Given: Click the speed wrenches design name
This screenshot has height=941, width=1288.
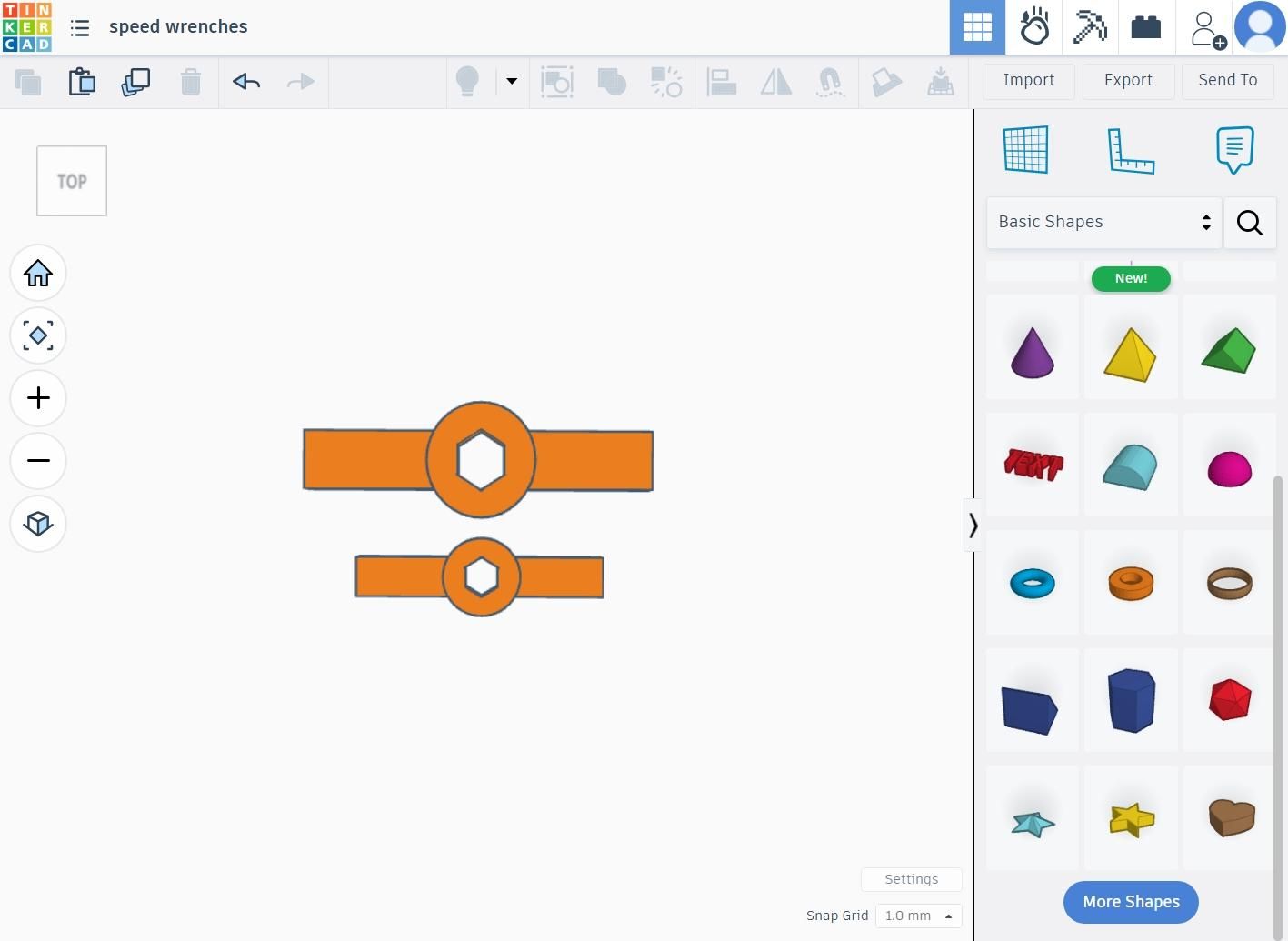Looking at the screenshot, I should pyautogui.click(x=178, y=26).
